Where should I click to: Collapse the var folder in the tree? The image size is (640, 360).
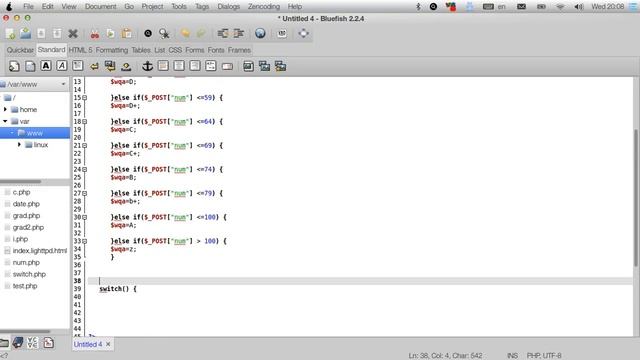pos(5,121)
